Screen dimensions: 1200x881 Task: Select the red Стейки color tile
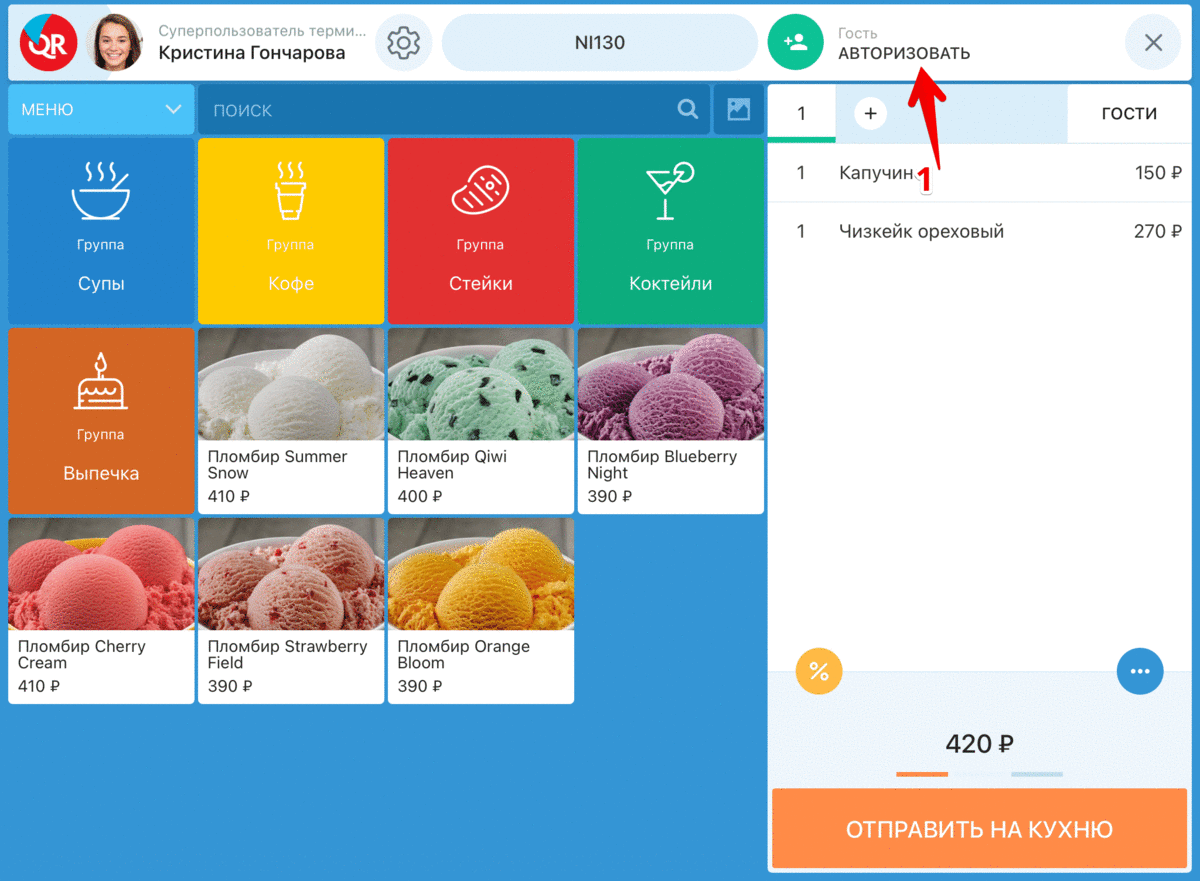(x=481, y=231)
